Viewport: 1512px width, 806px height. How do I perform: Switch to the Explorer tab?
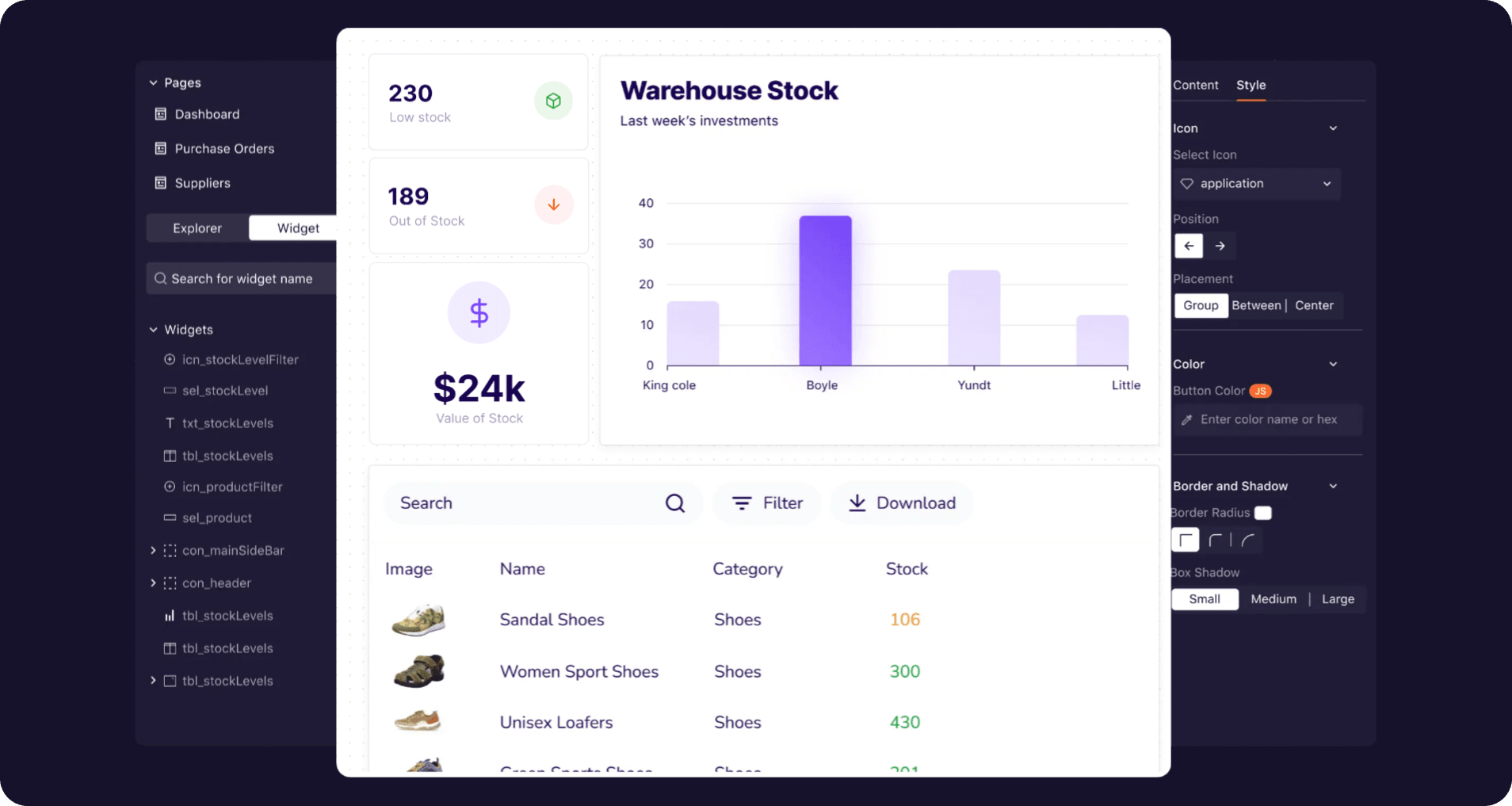point(197,228)
